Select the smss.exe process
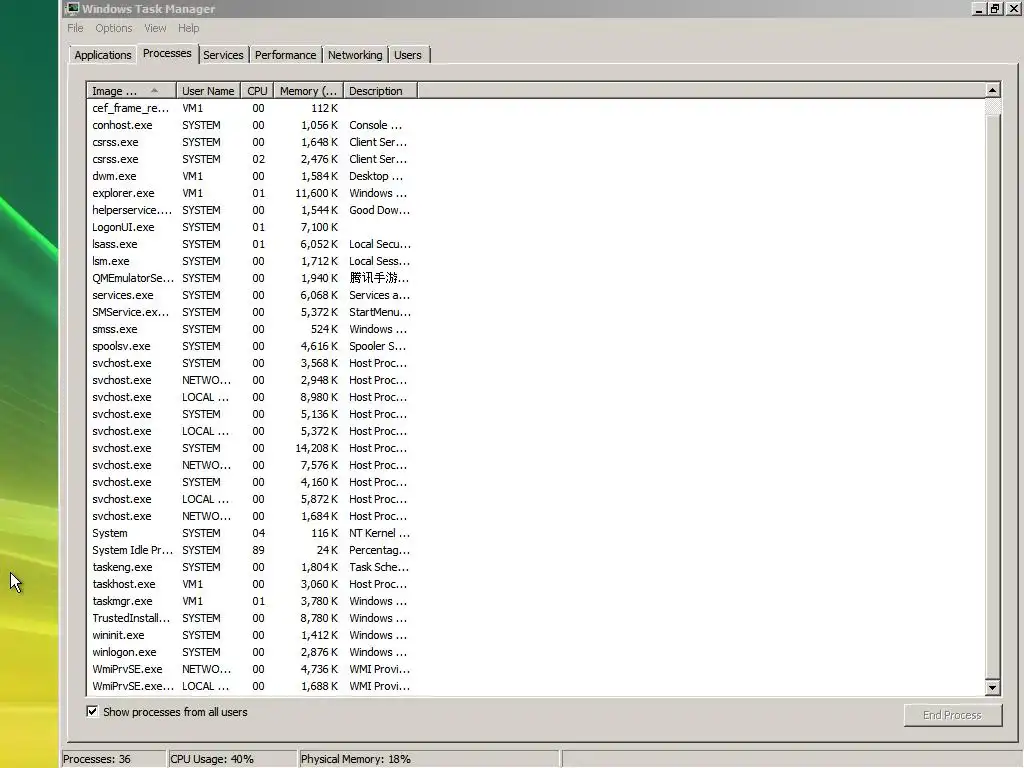 point(251,328)
